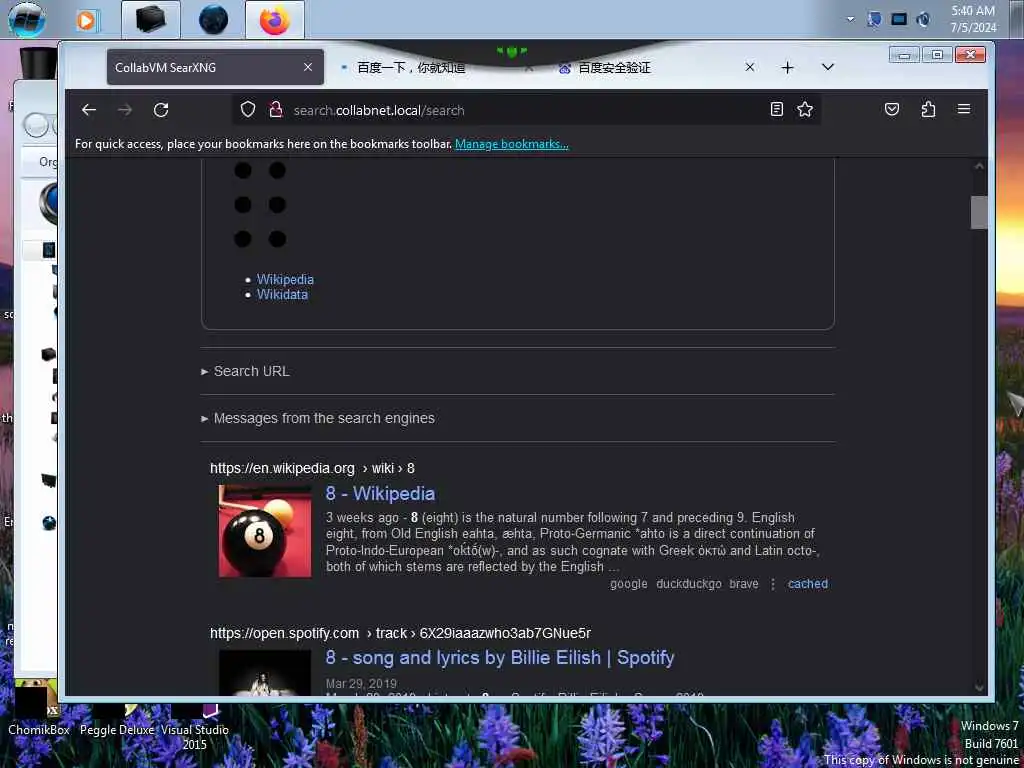The image size is (1024, 768).
Task: Click the Spotify result thumbnail
Action: coord(265,673)
